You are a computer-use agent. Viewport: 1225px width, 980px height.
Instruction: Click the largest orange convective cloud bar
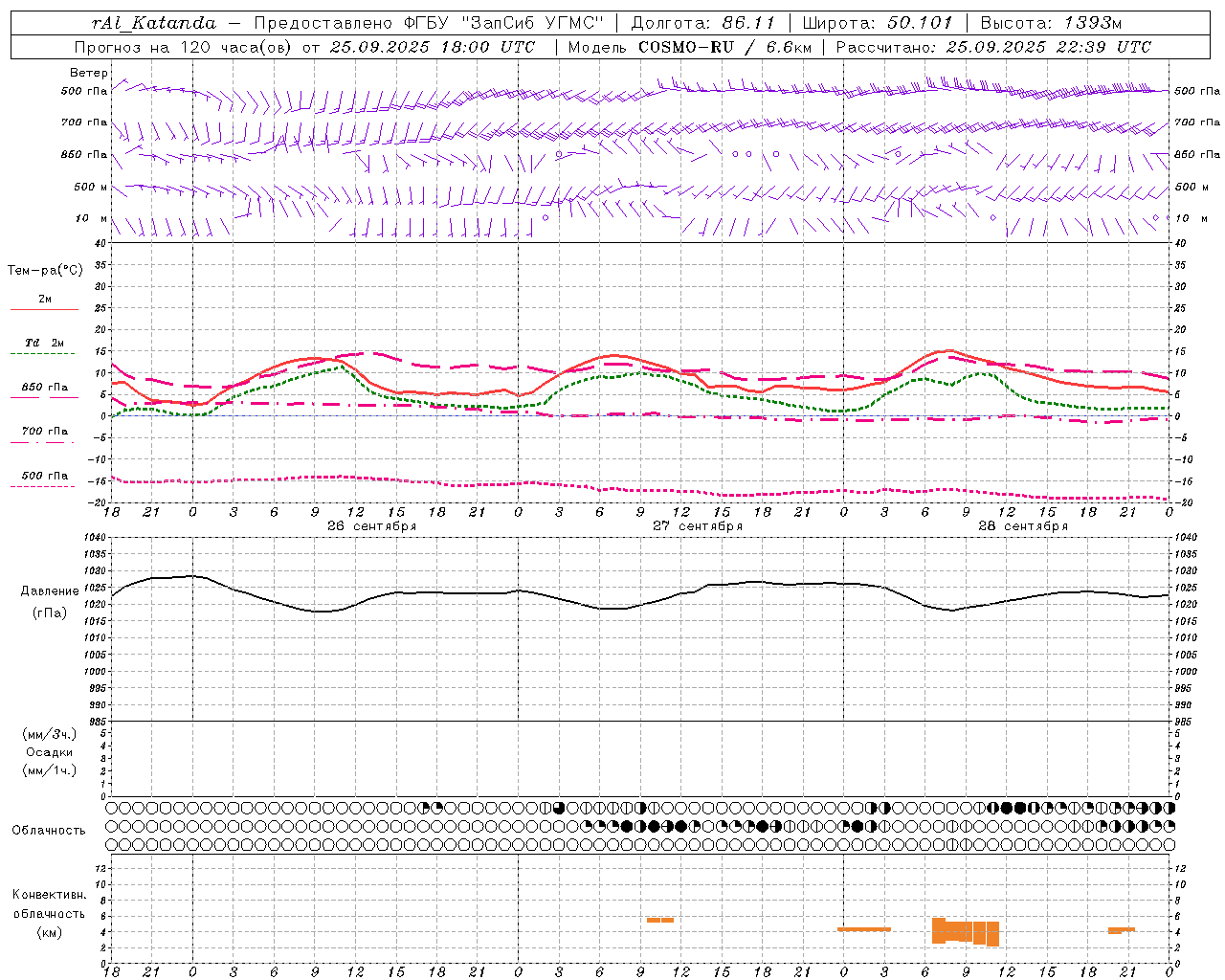coord(966,931)
